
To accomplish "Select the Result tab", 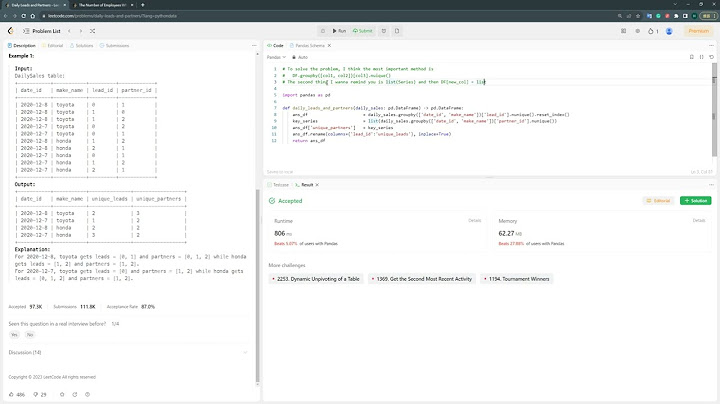I will click(304, 185).
